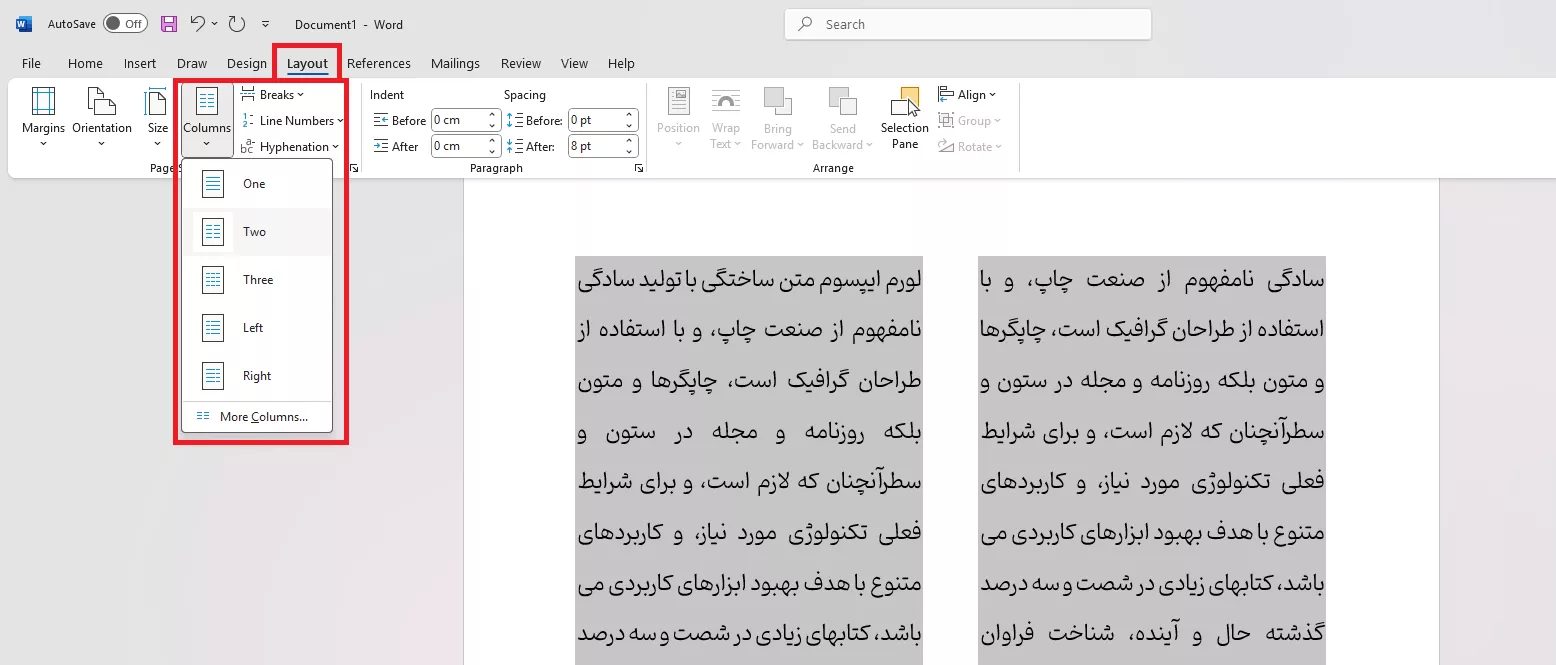The image size is (1556, 665).
Task: Open the Undo history dropdown arrow
Action: pyautogui.click(x=215, y=24)
